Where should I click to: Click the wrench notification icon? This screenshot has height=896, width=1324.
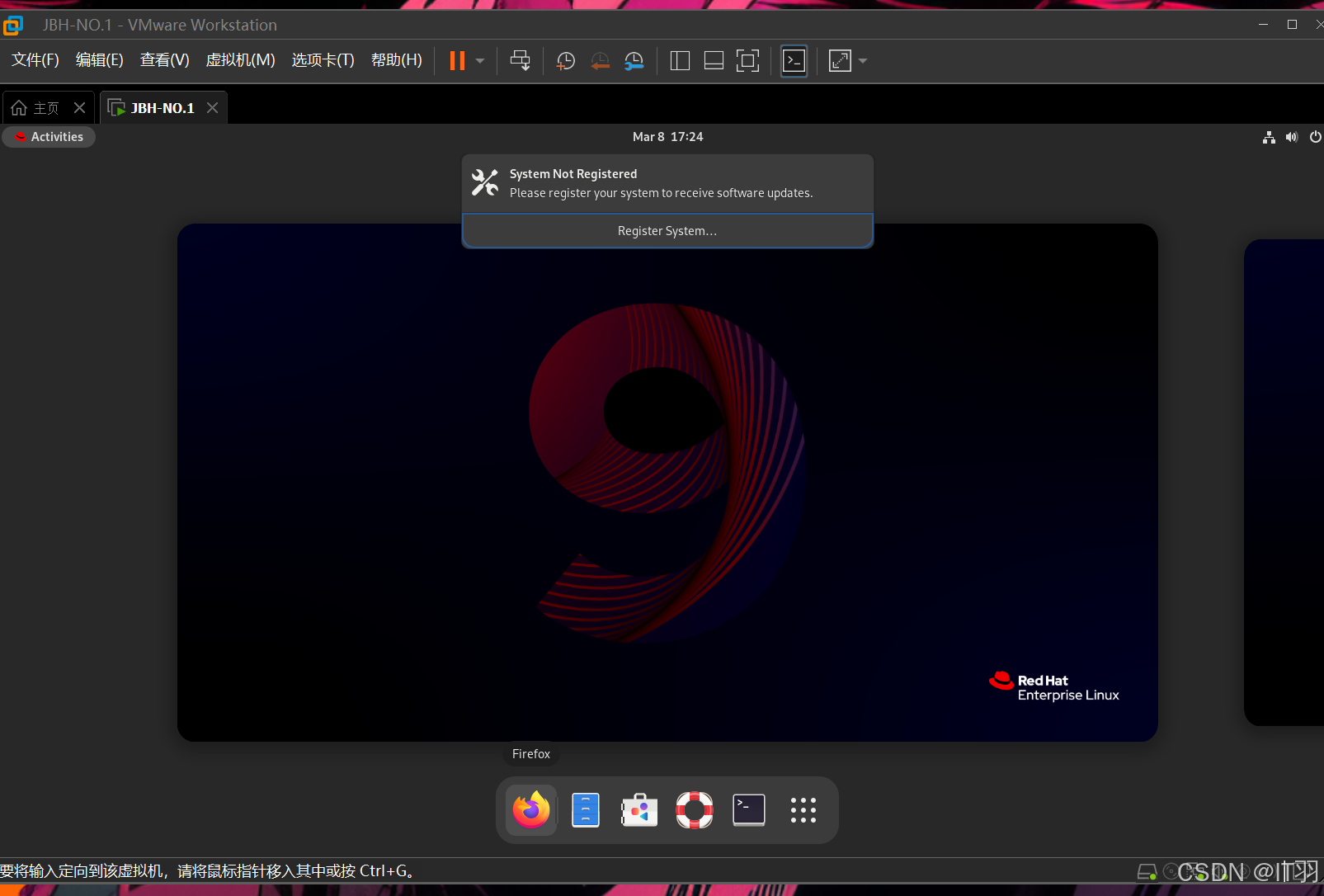coord(485,182)
